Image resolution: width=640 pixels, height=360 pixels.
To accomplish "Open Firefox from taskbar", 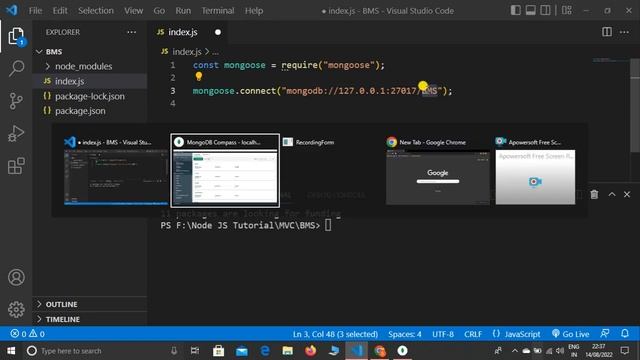I will (x=311, y=351).
